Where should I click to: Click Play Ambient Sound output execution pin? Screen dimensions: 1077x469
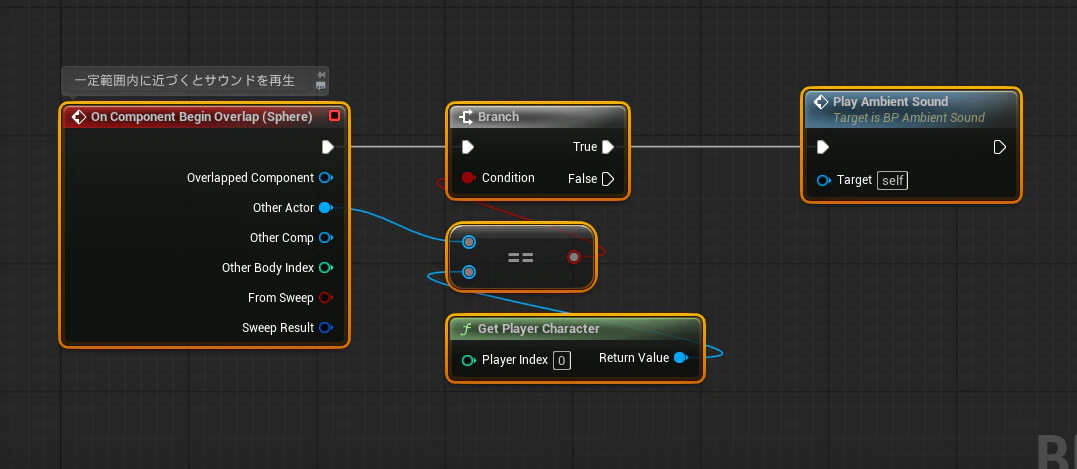coord(1000,147)
